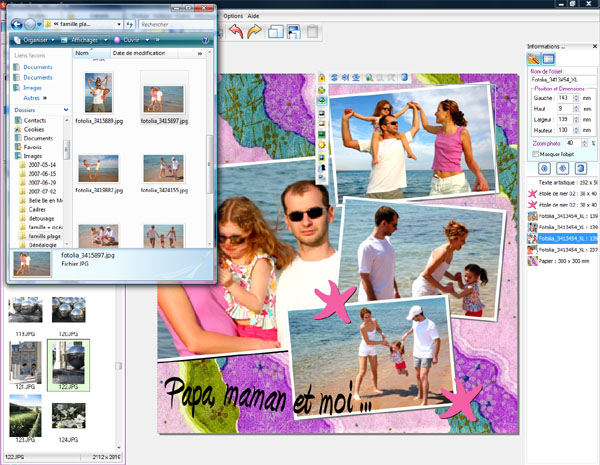
Task: Click the highlighted green photo effect icon
Action: [322, 101]
